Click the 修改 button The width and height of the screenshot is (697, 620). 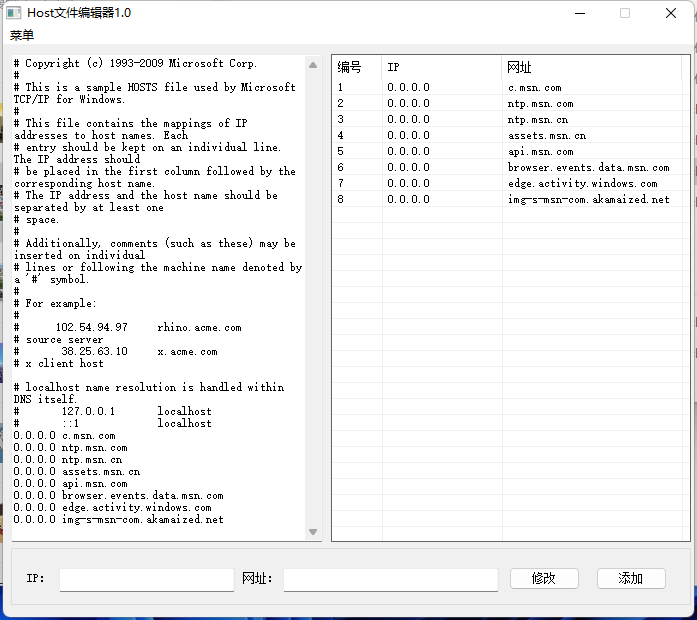tap(544, 579)
